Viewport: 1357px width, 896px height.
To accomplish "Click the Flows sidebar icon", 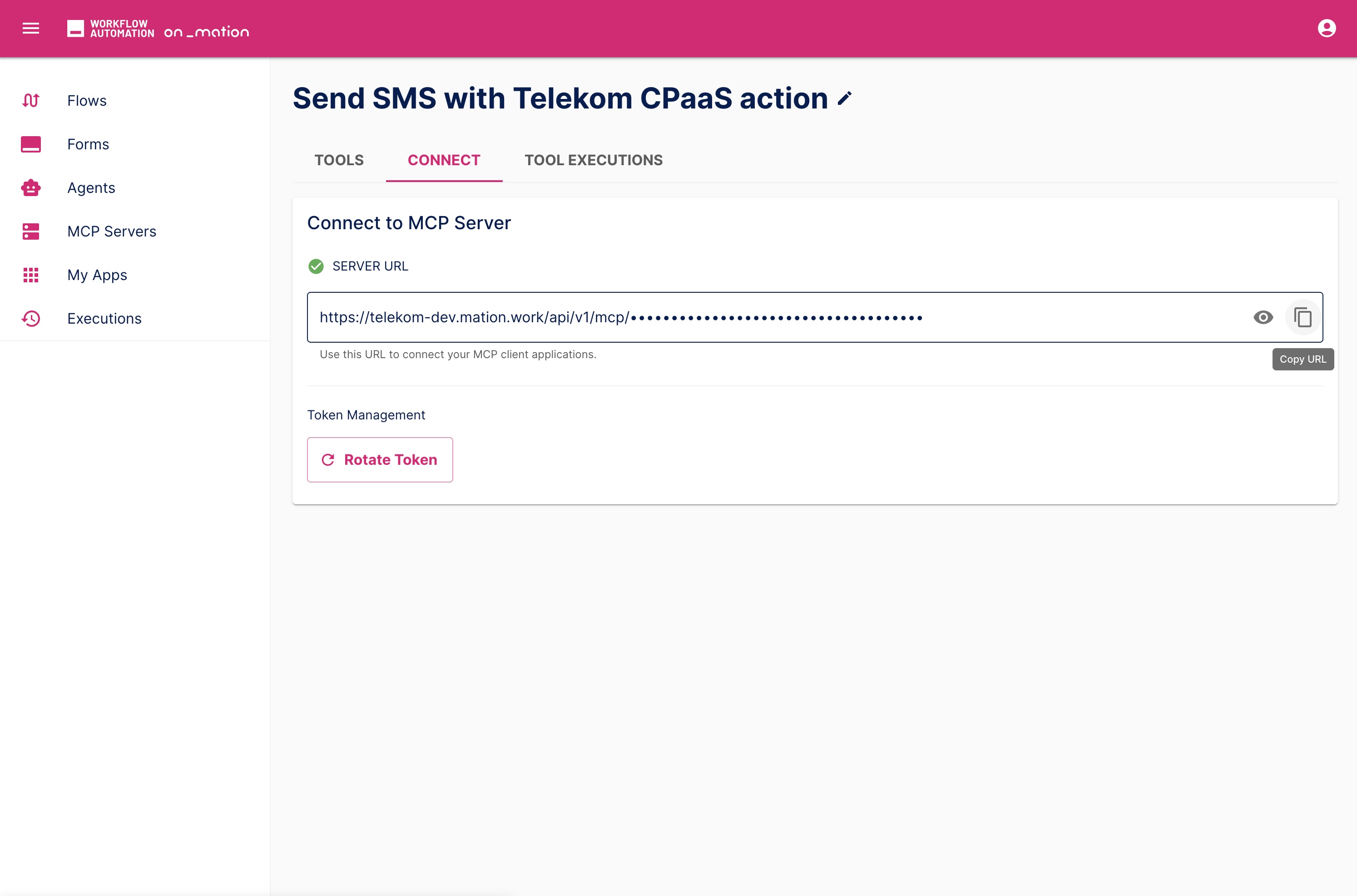I will coord(31,101).
